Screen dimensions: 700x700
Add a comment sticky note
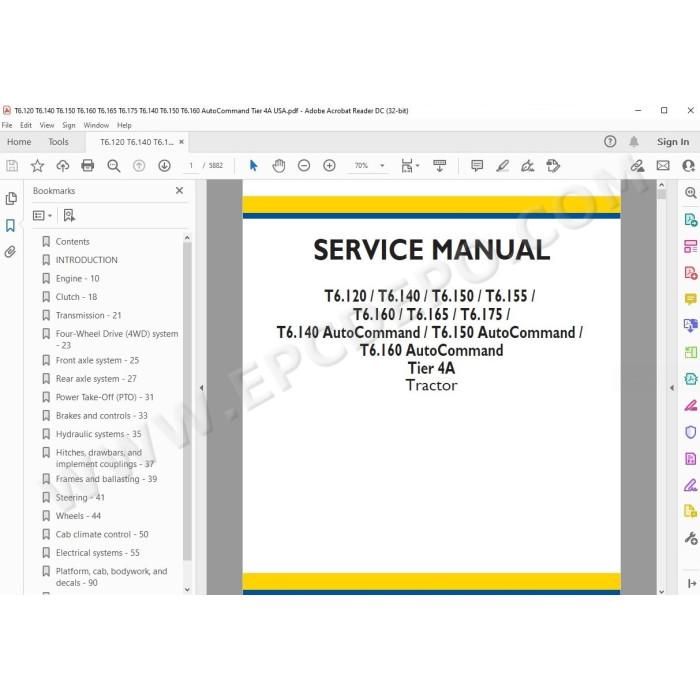point(477,166)
